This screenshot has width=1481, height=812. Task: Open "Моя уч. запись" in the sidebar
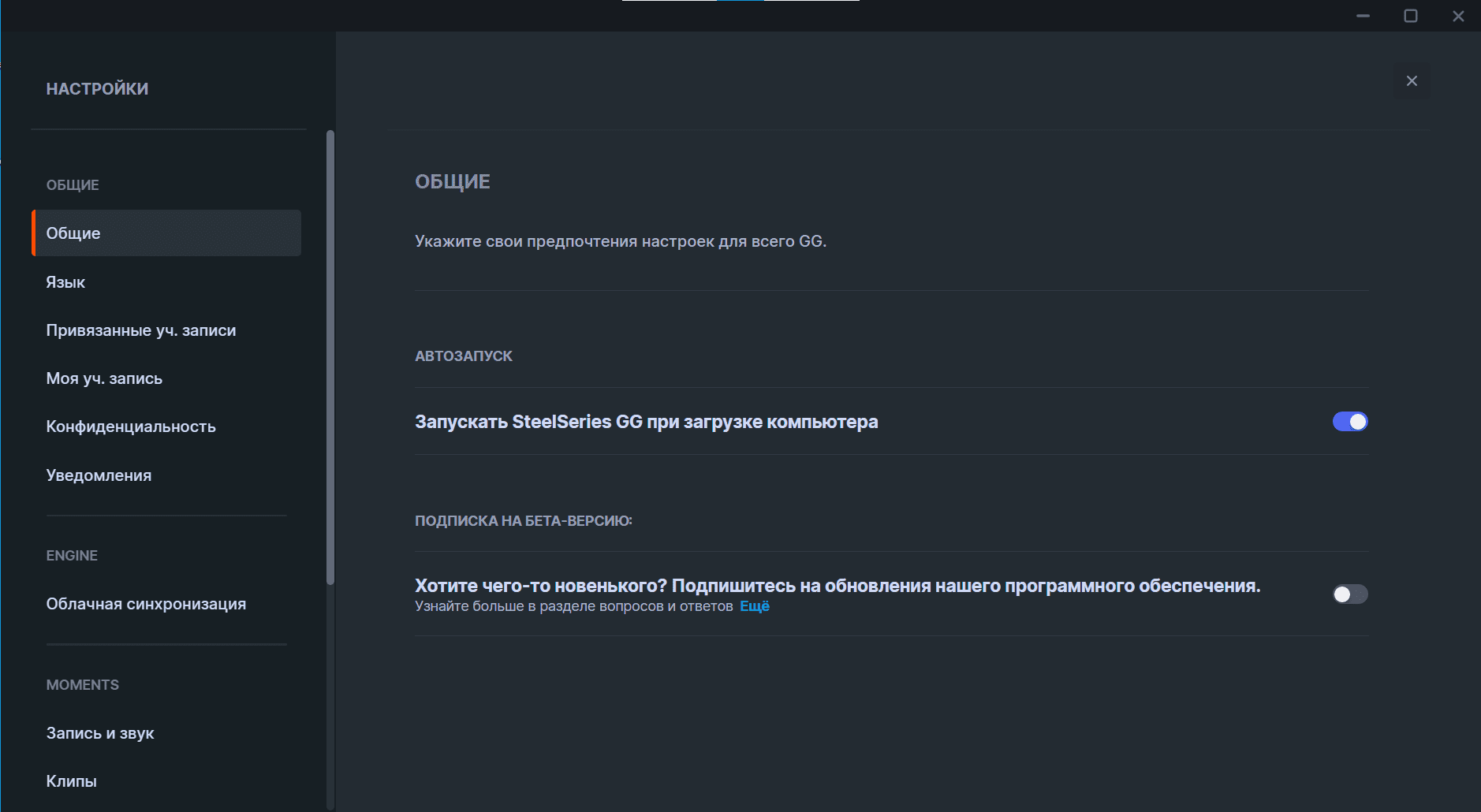pyautogui.click(x=104, y=378)
